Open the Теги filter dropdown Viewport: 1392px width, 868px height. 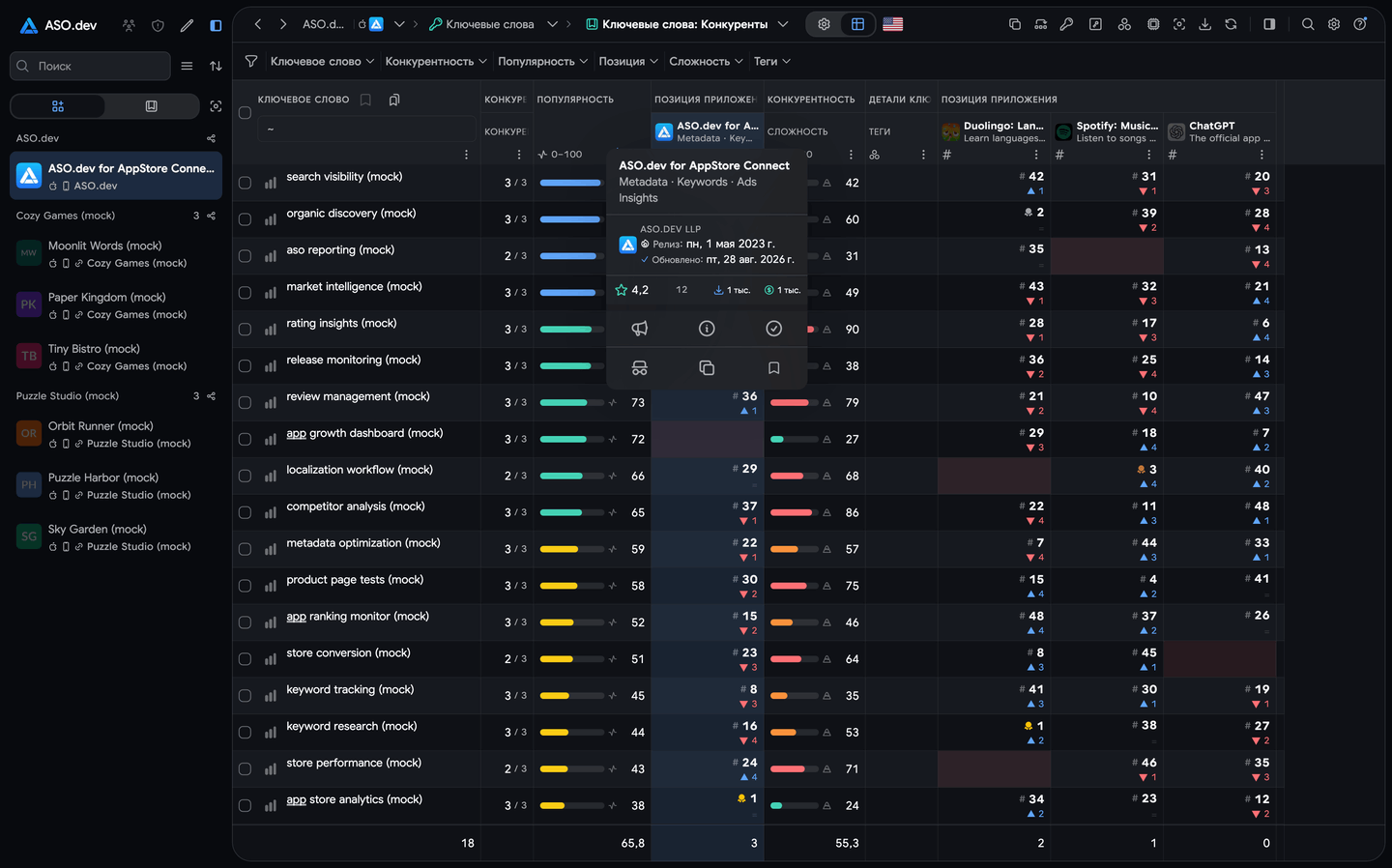click(x=772, y=61)
